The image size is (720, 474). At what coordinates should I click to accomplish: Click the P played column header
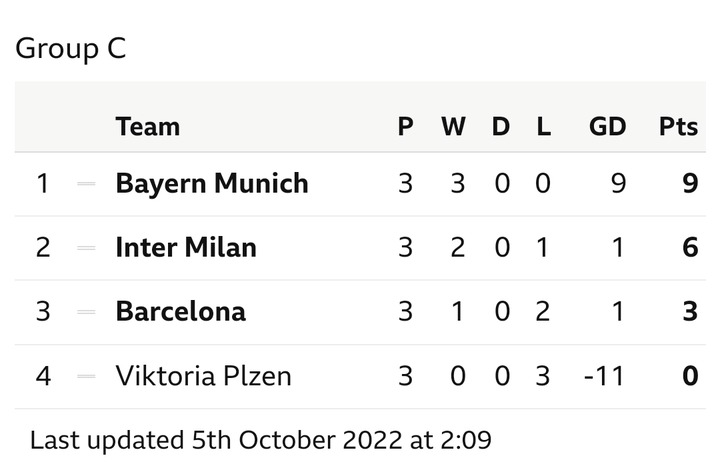click(405, 126)
